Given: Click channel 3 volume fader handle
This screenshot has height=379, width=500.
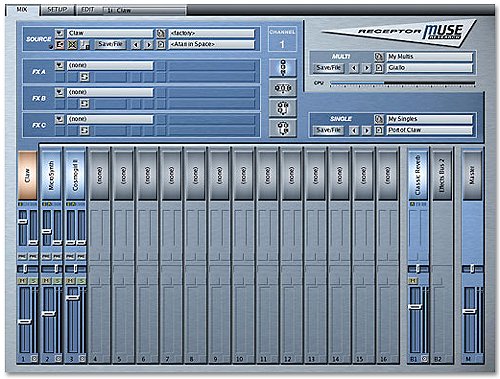Looking at the screenshot, I should click(x=73, y=297).
